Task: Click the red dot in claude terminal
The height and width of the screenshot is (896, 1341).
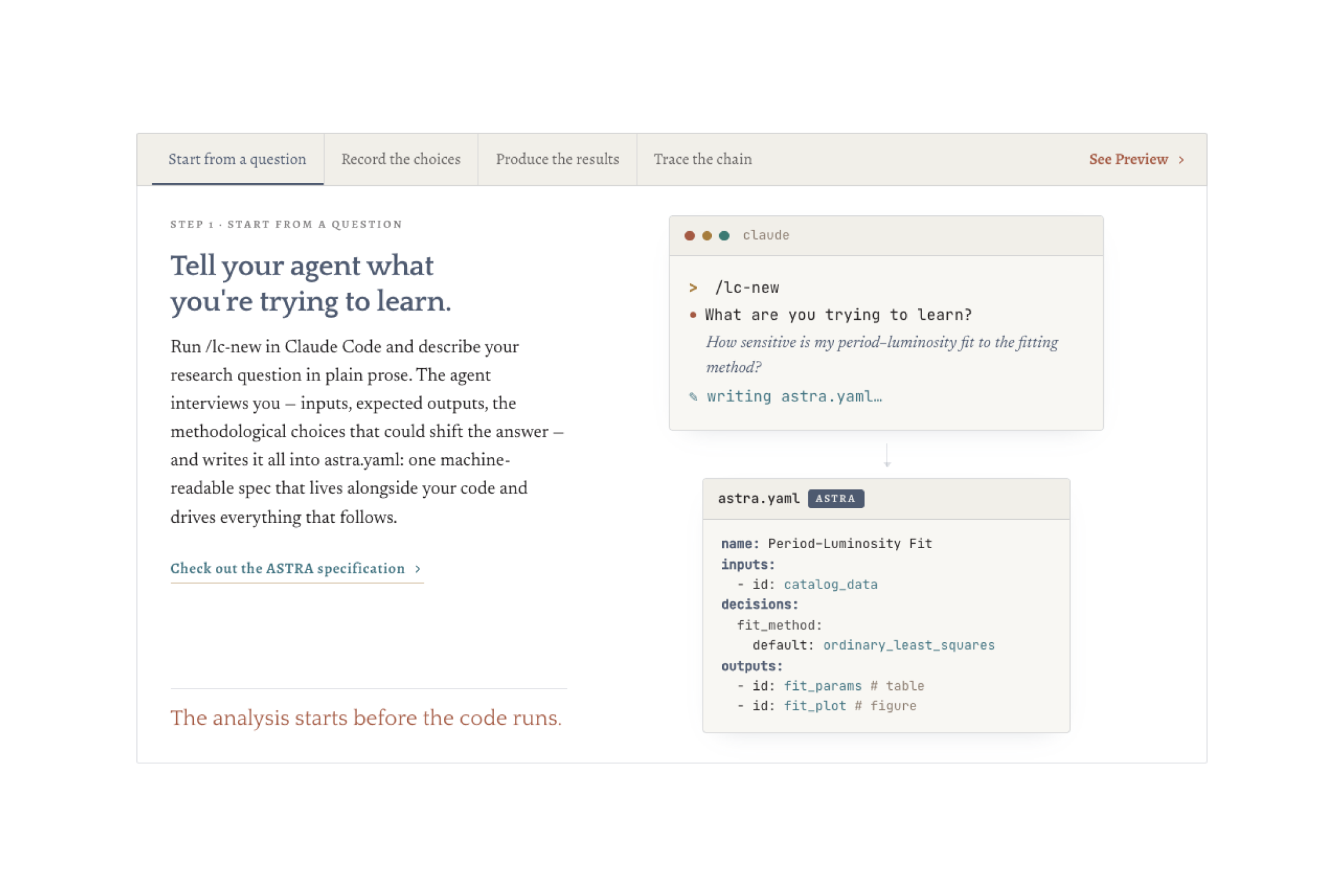Action: [x=689, y=235]
